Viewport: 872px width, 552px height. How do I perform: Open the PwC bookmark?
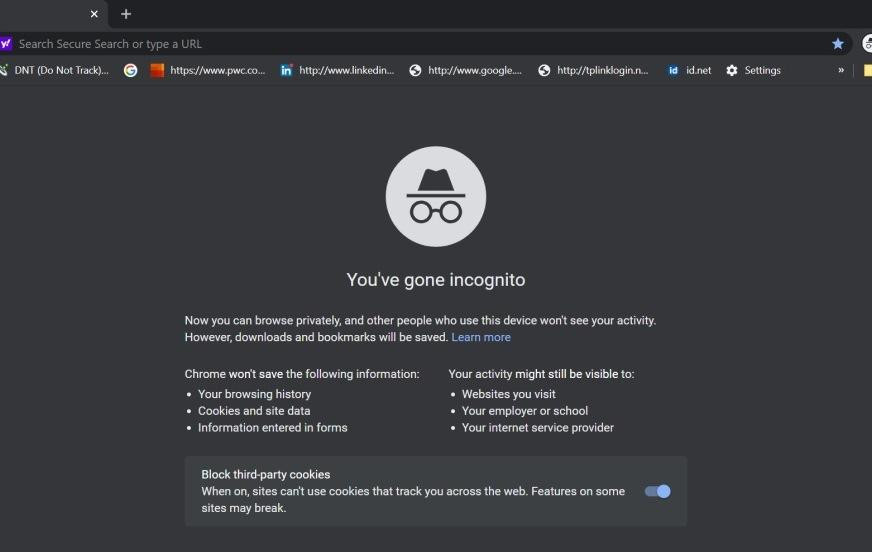pyautogui.click(x=208, y=71)
